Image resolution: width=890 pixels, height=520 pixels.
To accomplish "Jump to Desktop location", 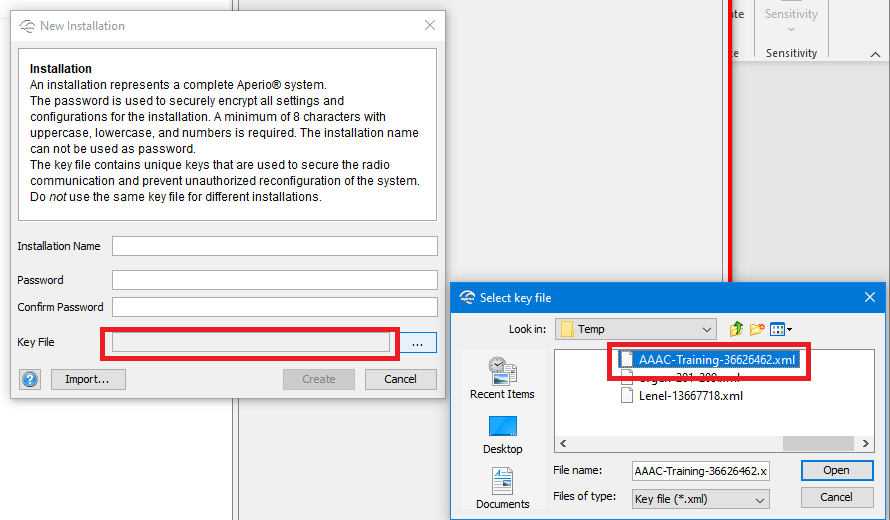I will click(x=502, y=434).
